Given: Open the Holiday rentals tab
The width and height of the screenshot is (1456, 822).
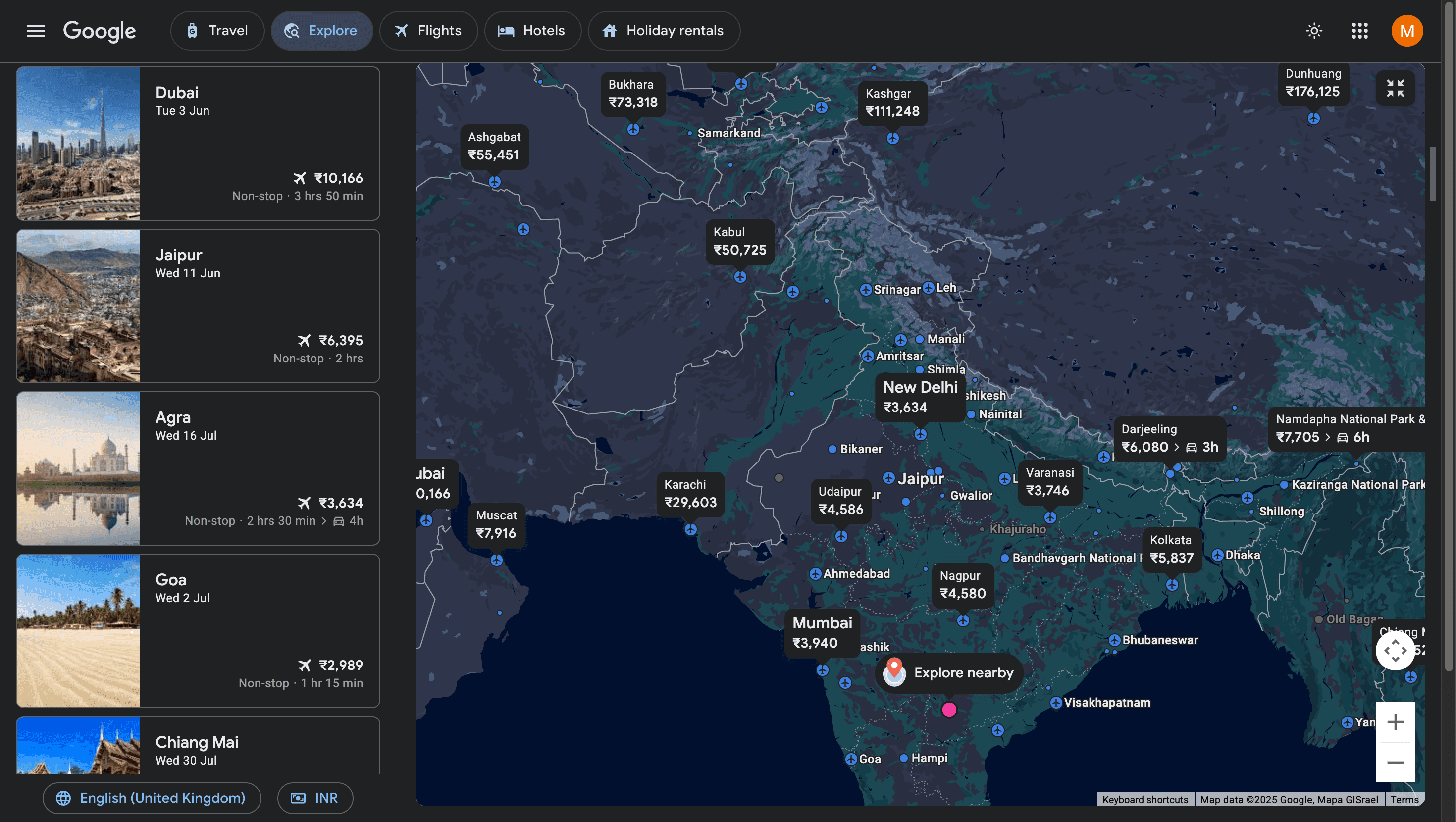Looking at the screenshot, I should (x=664, y=31).
